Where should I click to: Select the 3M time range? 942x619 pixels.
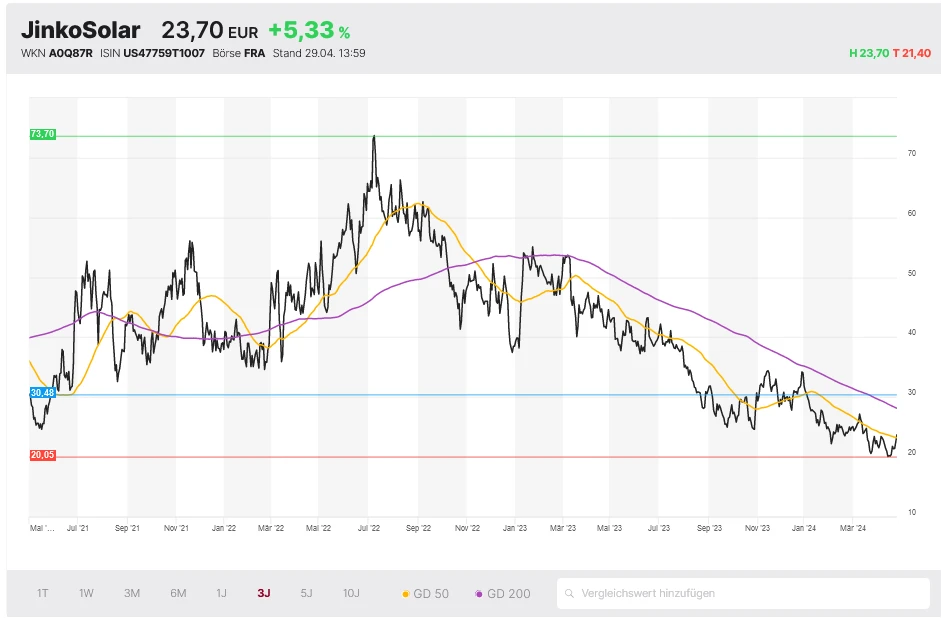click(132, 593)
